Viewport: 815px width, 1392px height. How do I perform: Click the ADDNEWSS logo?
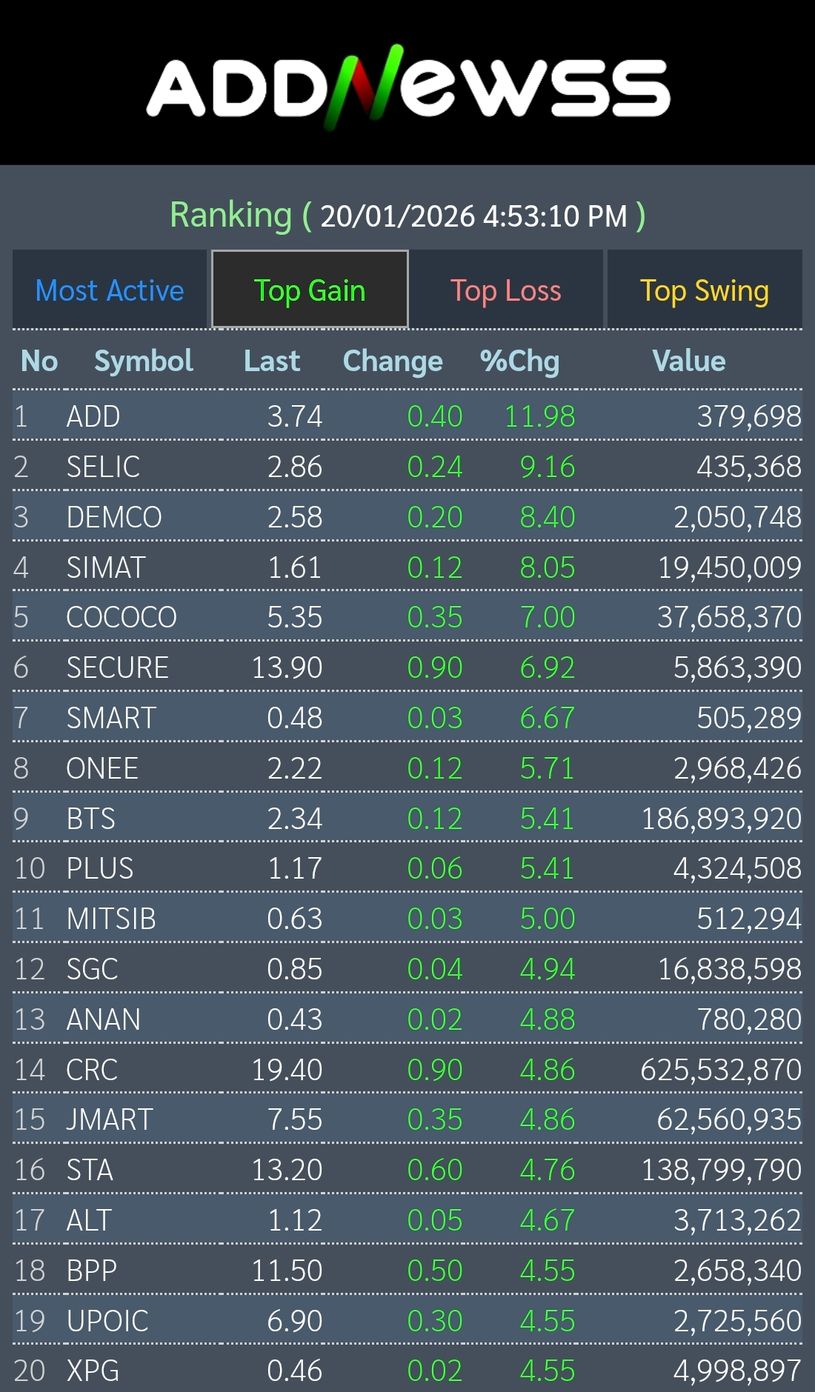pyautogui.click(x=408, y=85)
